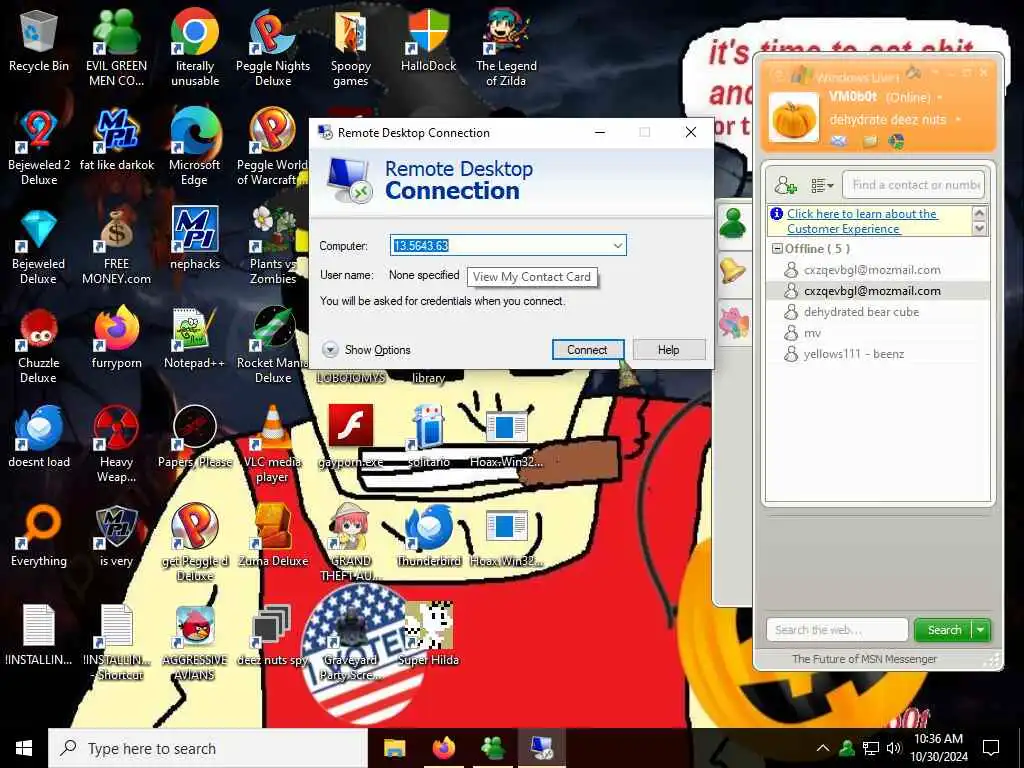Open the notification center icon
Viewport: 1024px width, 768px height.
coord(991,748)
